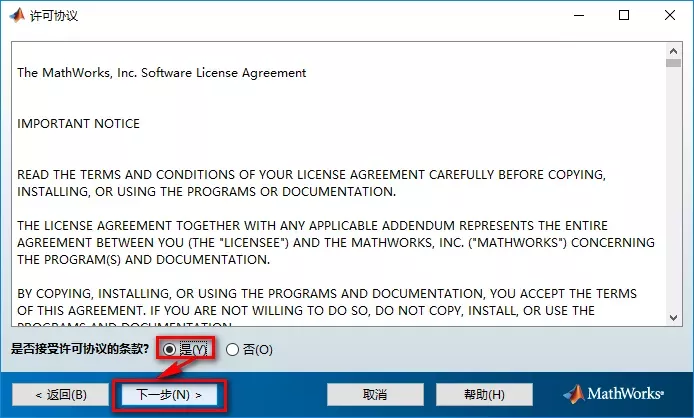This screenshot has height=418, width=694.
Task: Cancel installation with the 取消 button
Action: click(375, 394)
